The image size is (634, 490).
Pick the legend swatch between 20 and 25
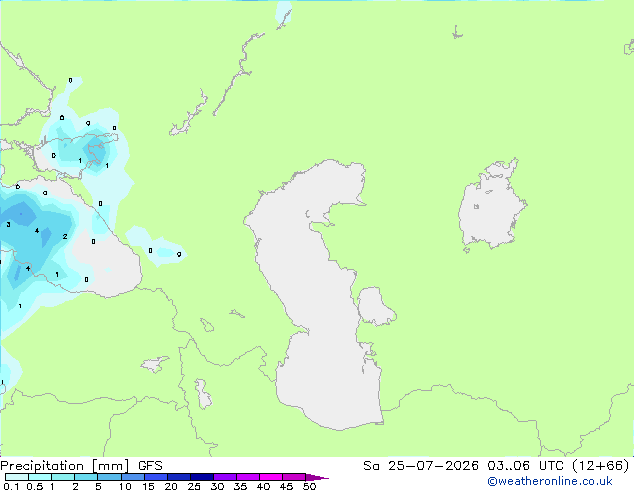[x=179, y=477]
